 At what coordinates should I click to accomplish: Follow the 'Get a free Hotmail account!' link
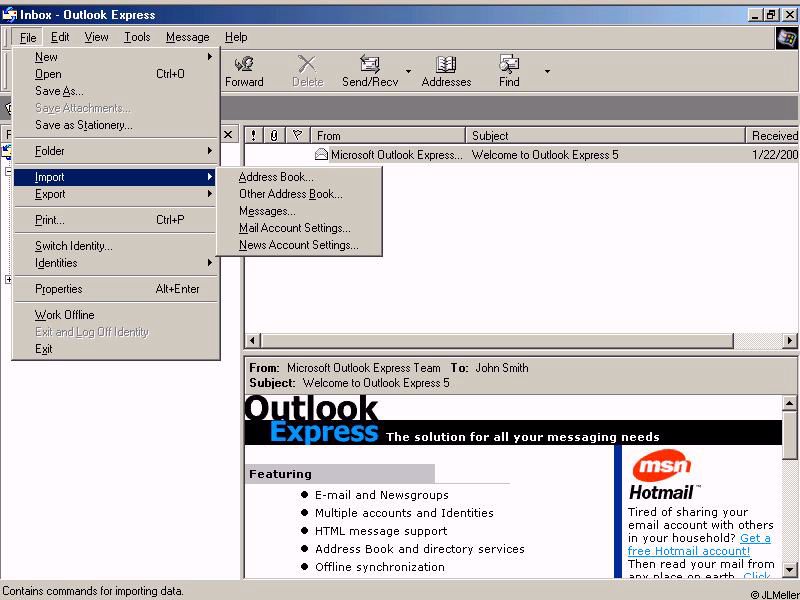(x=697, y=544)
